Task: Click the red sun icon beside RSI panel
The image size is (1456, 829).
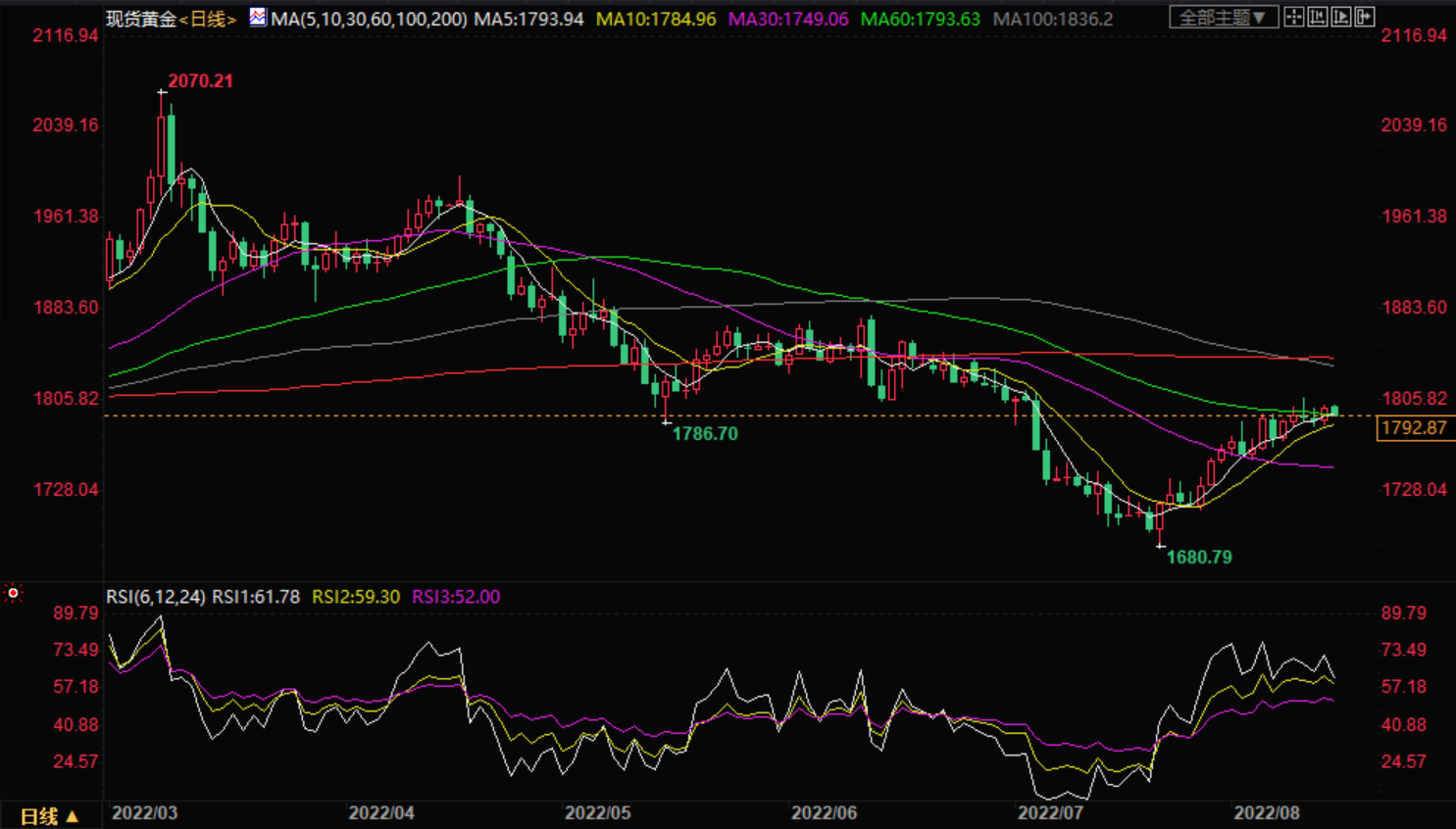Action: [x=13, y=593]
